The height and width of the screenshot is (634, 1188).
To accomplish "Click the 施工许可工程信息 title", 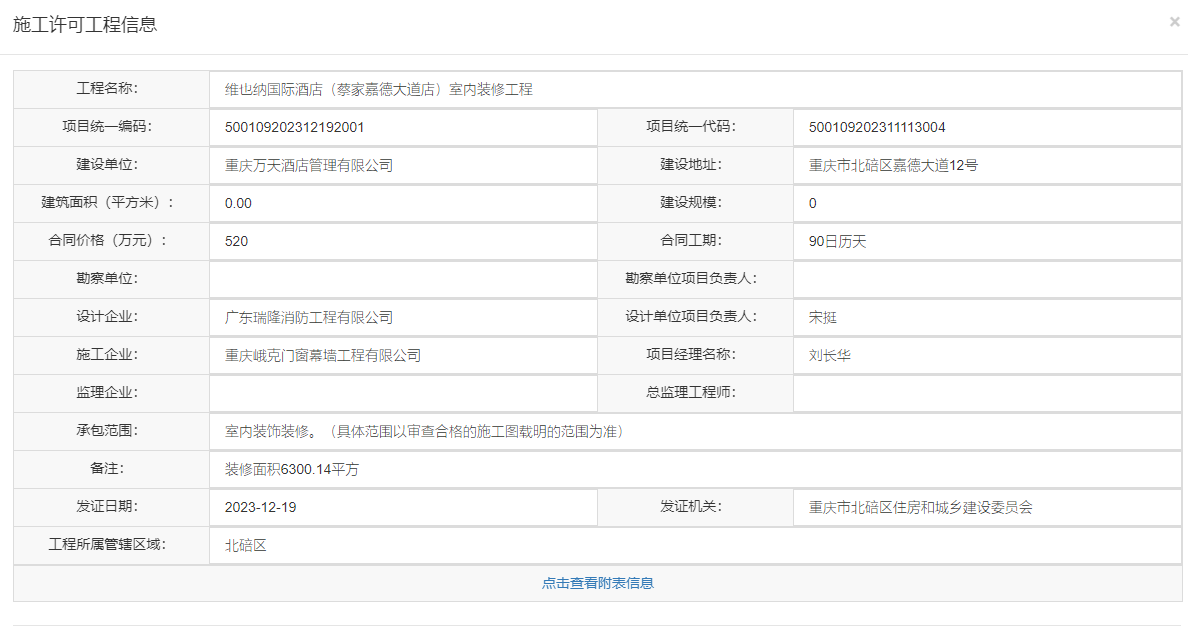I will pyautogui.click(x=85, y=24).
